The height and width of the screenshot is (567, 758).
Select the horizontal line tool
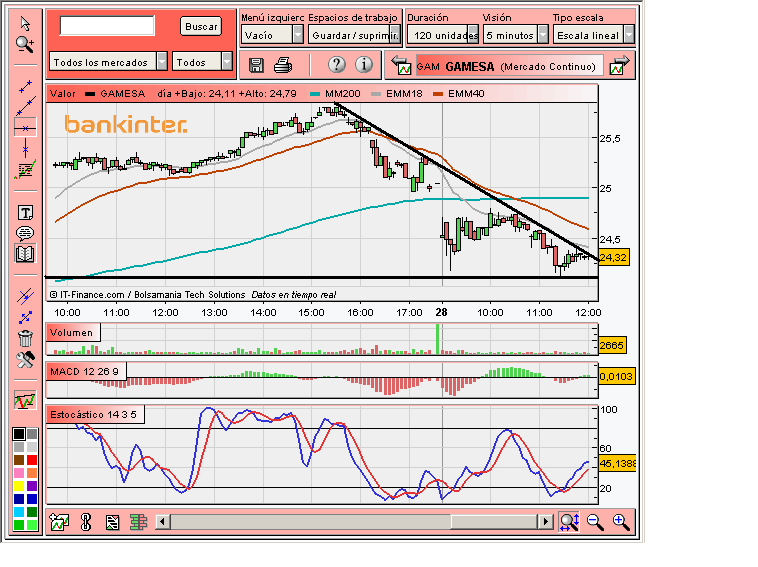pyautogui.click(x=25, y=128)
